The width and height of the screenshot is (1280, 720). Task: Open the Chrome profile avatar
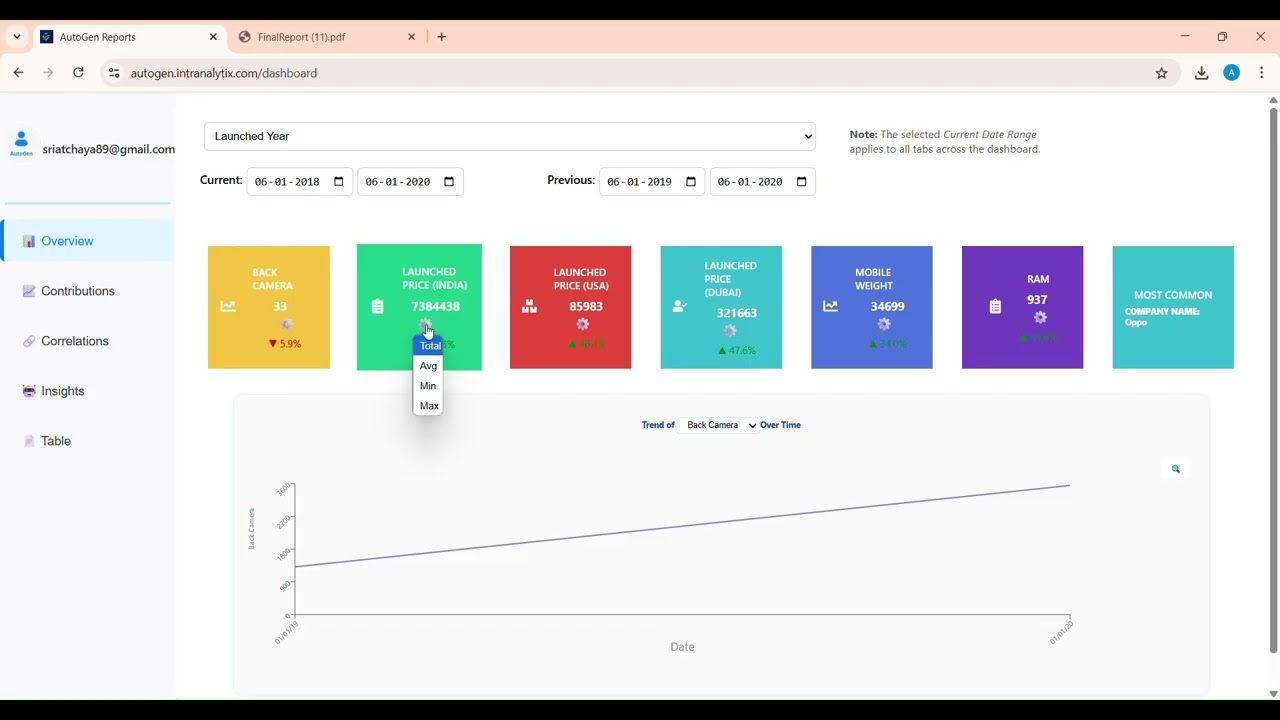click(1232, 73)
